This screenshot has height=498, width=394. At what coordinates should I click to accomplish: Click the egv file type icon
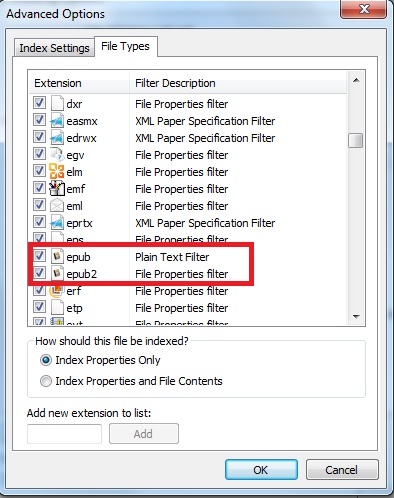tap(57, 154)
